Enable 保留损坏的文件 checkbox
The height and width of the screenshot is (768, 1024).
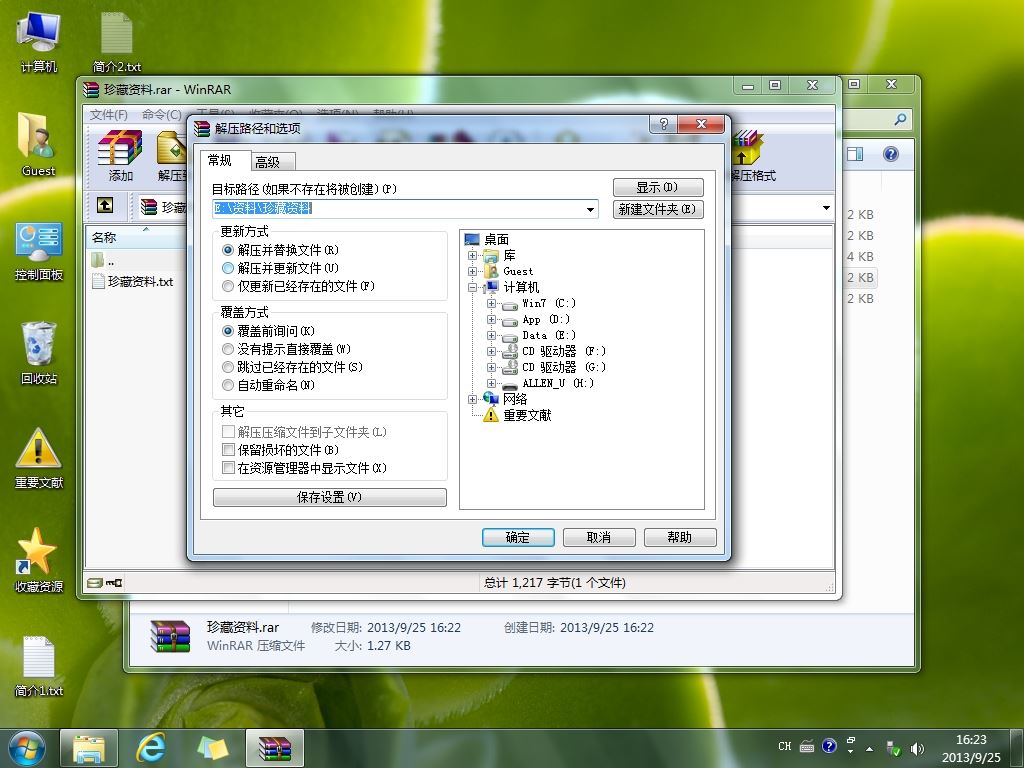click(x=228, y=450)
